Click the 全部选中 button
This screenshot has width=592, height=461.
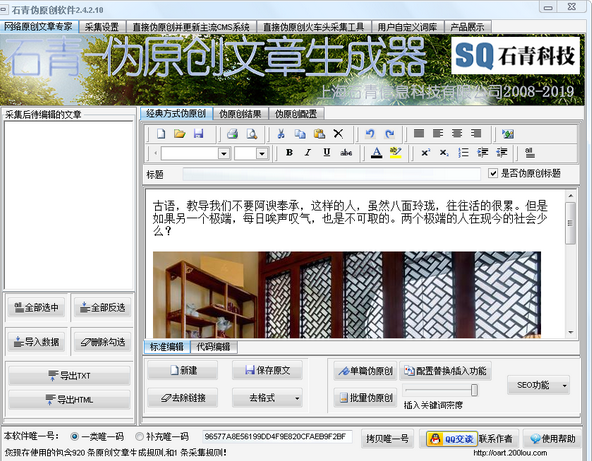[37, 308]
